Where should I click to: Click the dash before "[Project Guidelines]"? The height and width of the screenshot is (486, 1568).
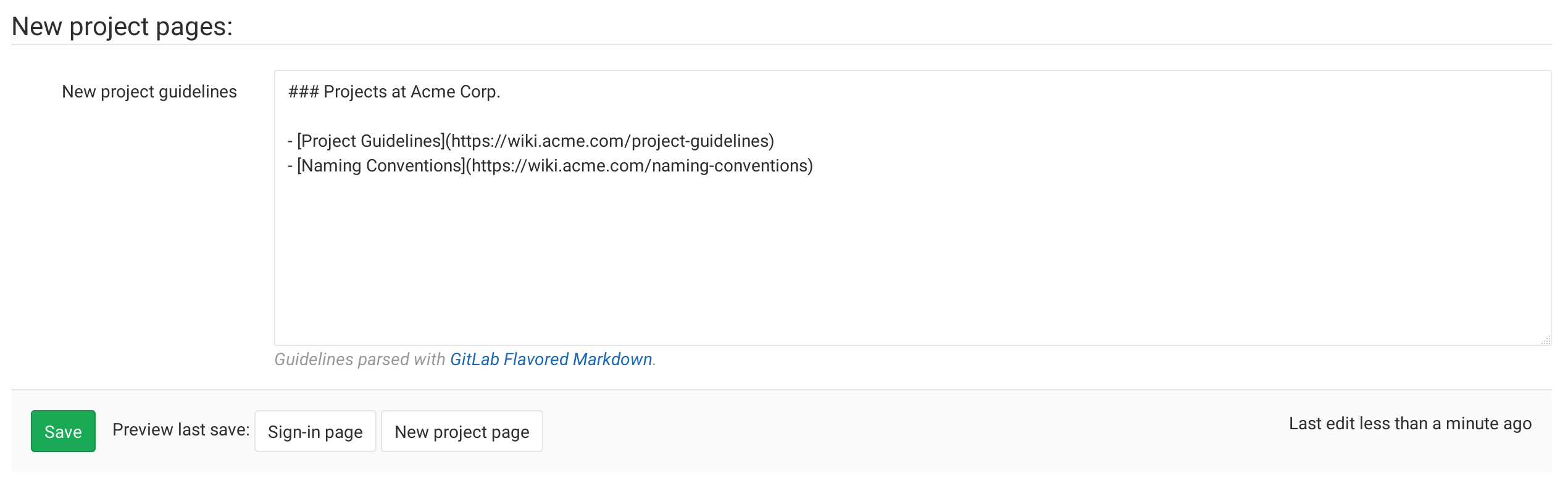click(x=290, y=141)
